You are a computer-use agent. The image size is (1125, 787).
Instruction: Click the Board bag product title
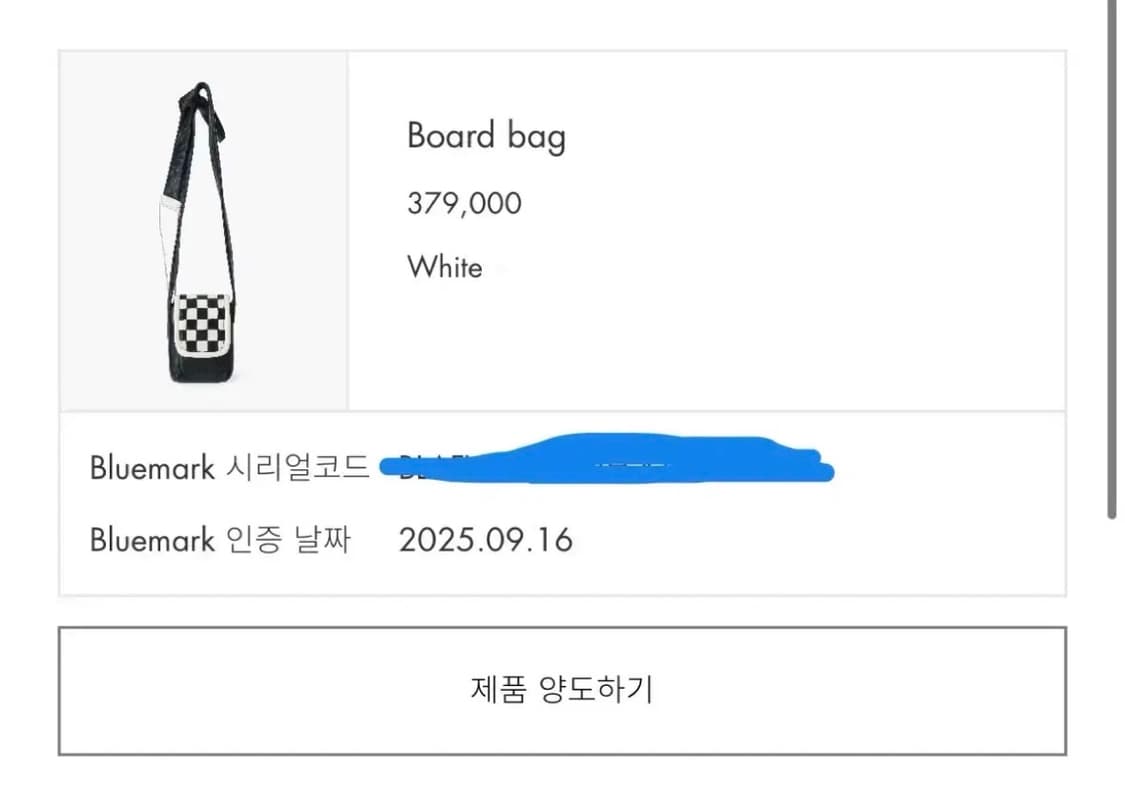(487, 136)
